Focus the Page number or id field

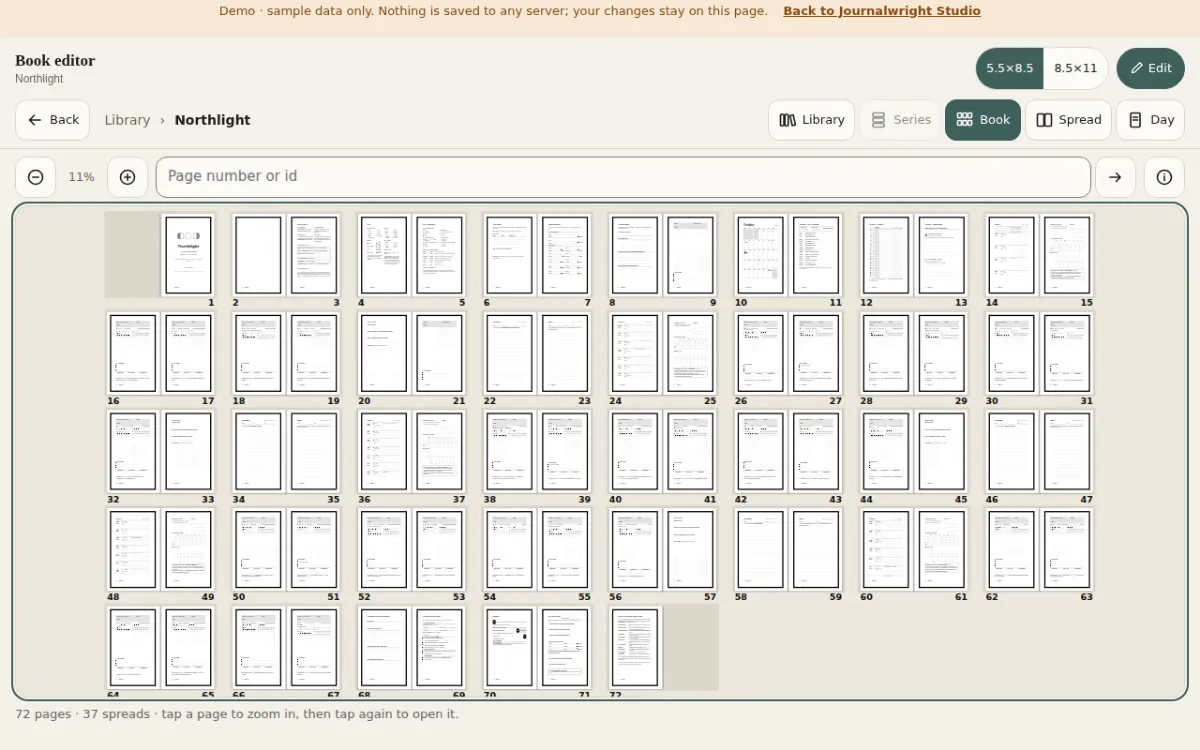point(623,177)
